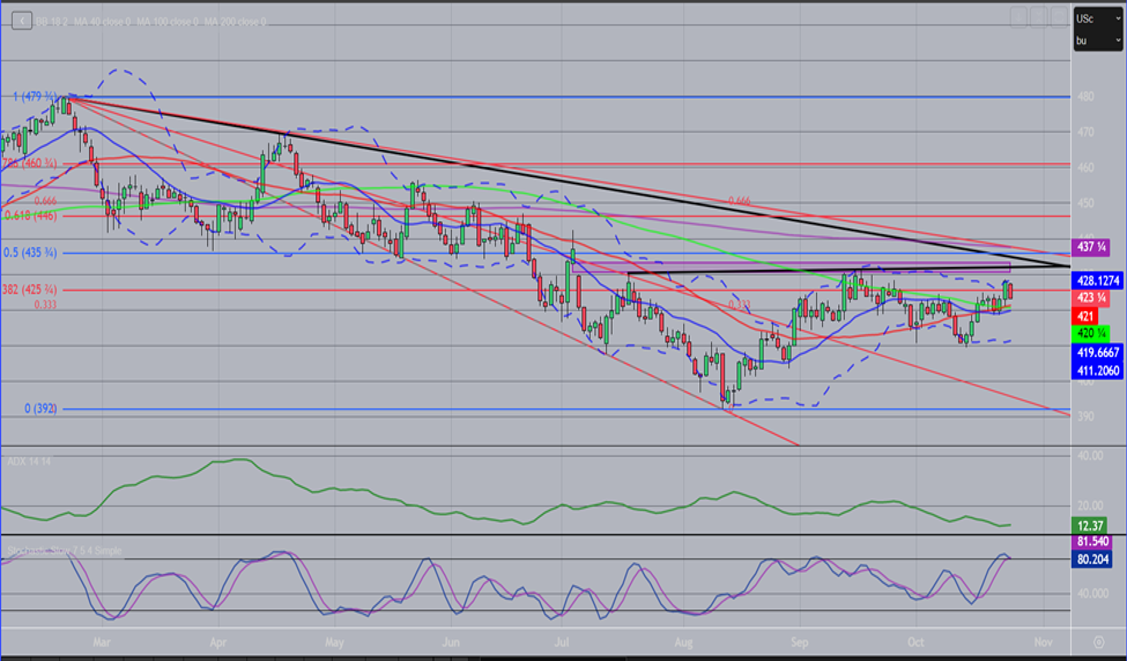Click the purple 81.540 stochastic value label
This screenshot has height=662, width=1128.
(x=1093, y=542)
